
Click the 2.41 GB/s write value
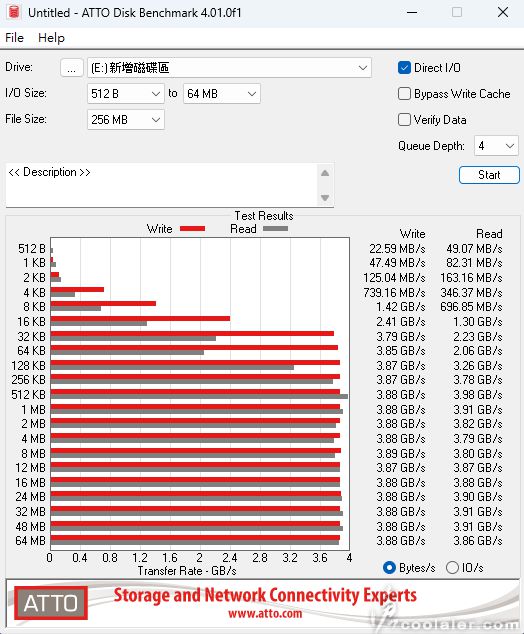coord(401,321)
